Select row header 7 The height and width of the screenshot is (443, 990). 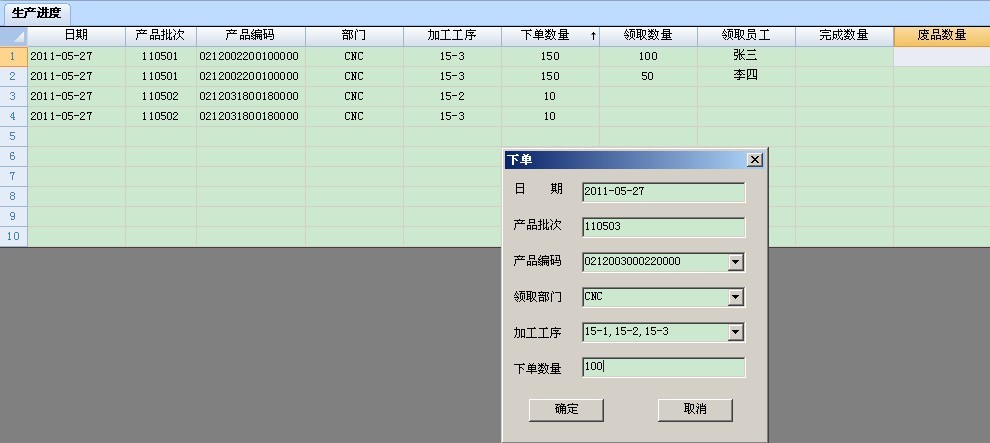(x=13, y=176)
